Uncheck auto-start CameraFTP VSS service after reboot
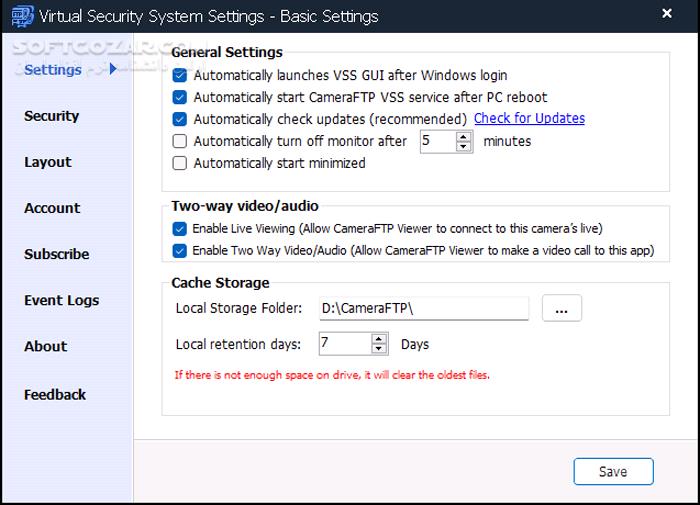 (x=180, y=97)
